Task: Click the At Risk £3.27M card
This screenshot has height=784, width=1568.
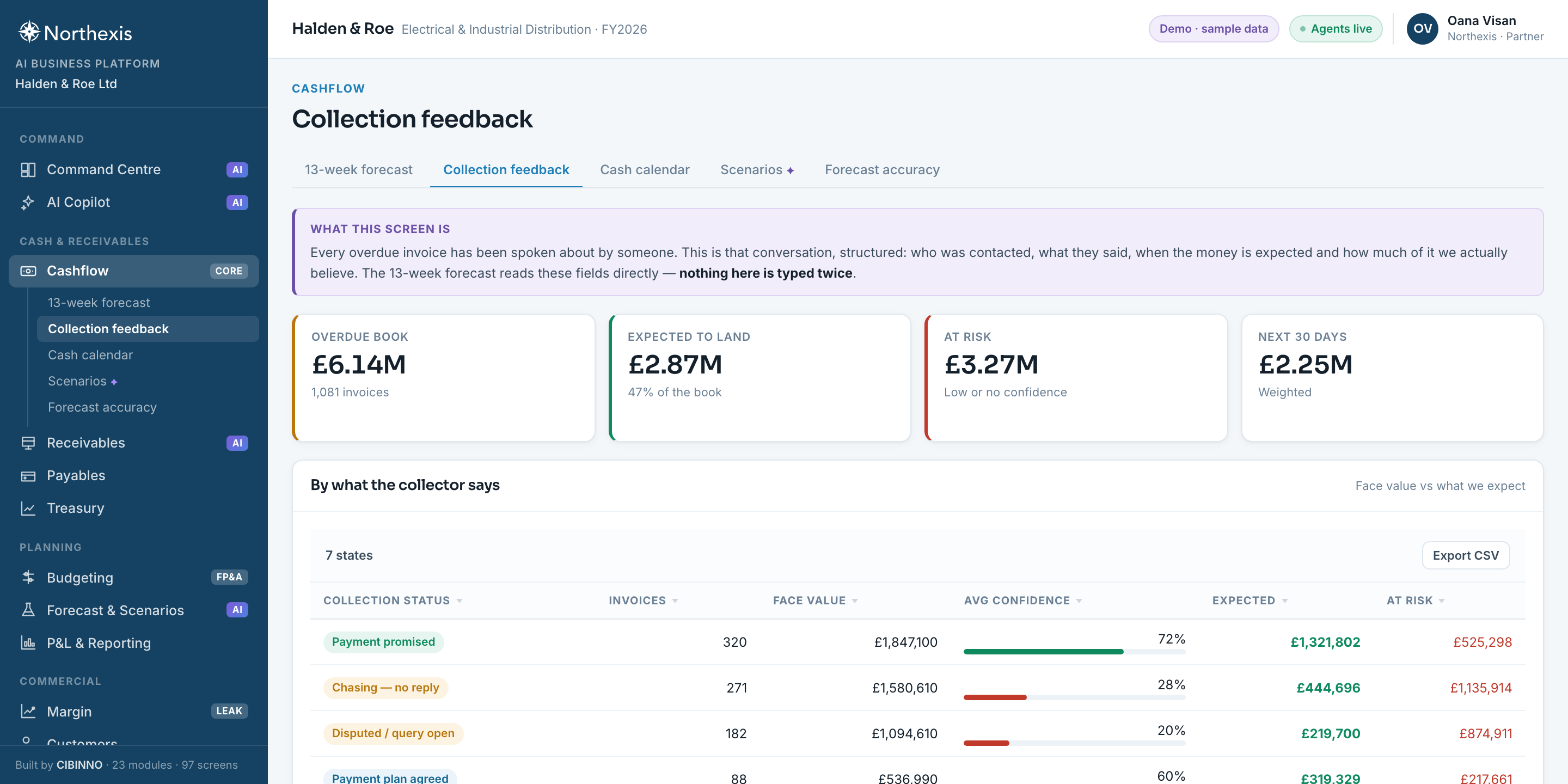Action: click(x=1076, y=377)
